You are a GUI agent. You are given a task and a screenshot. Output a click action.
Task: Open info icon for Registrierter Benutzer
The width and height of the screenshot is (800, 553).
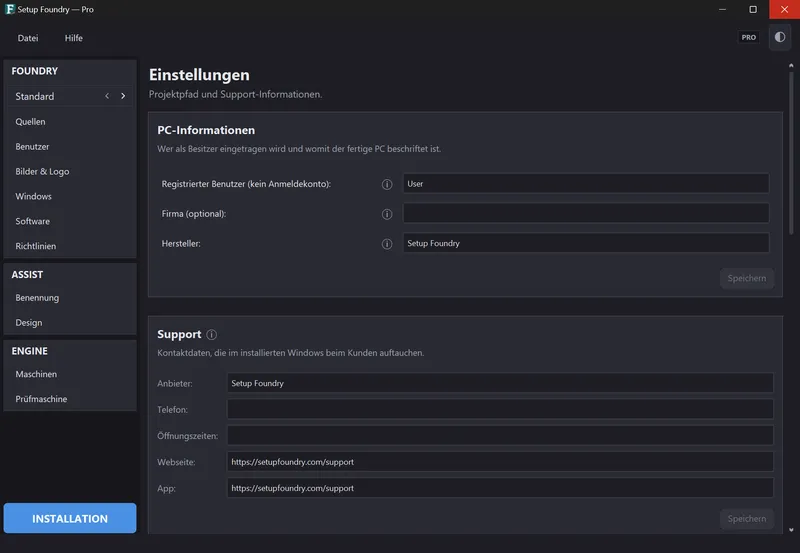coord(387,184)
